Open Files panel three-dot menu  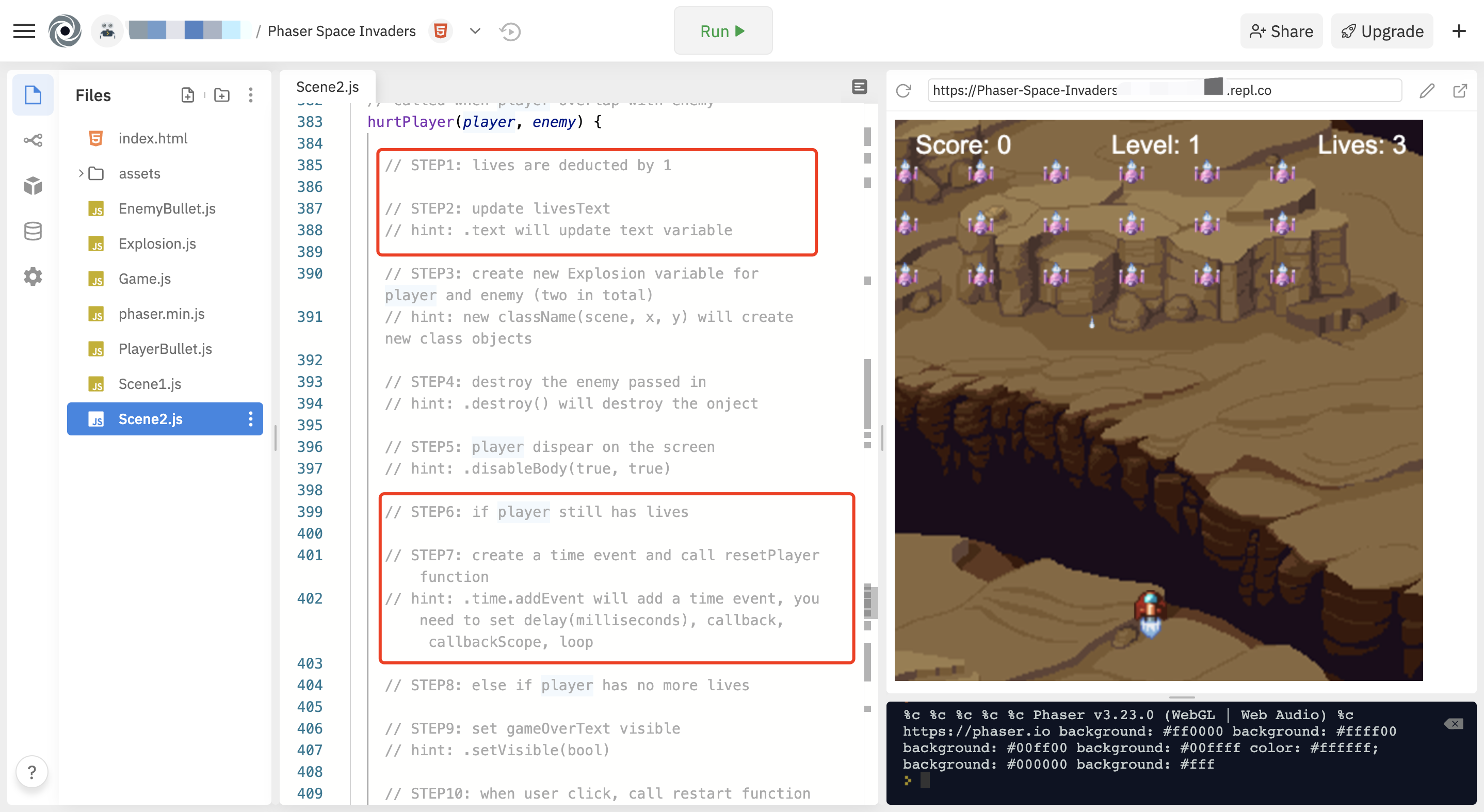click(x=251, y=95)
